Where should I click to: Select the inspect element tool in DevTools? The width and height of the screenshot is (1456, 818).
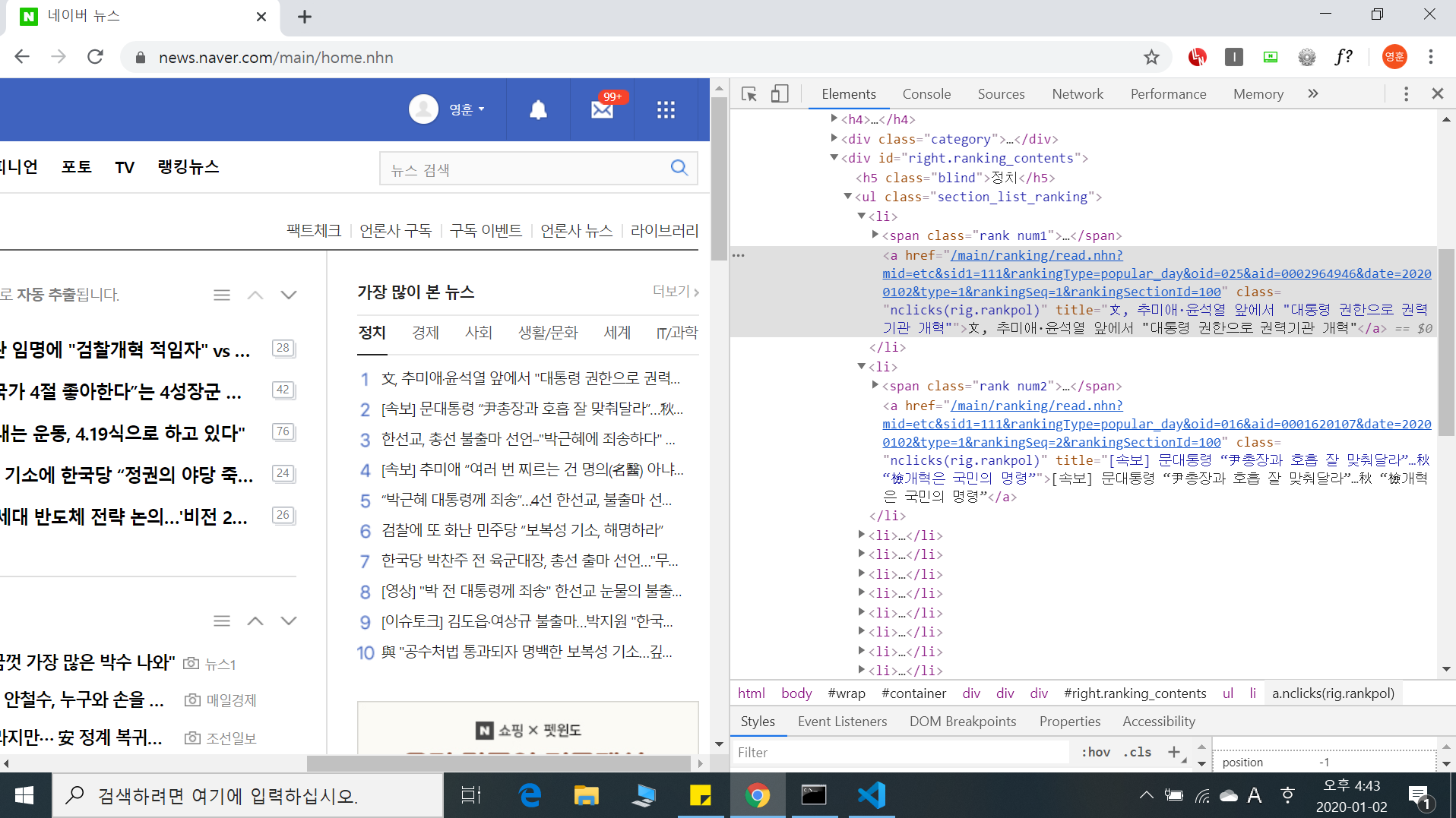pyautogui.click(x=749, y=93)
